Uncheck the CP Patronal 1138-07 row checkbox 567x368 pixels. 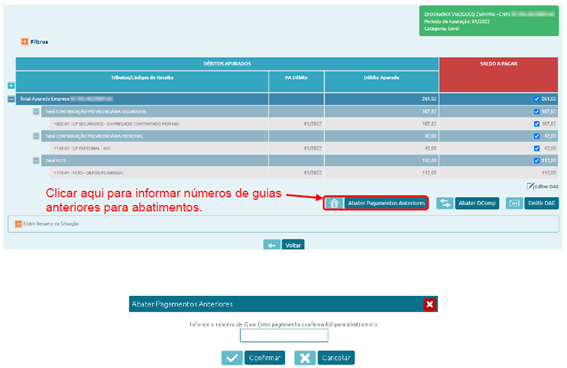(537, 149)
